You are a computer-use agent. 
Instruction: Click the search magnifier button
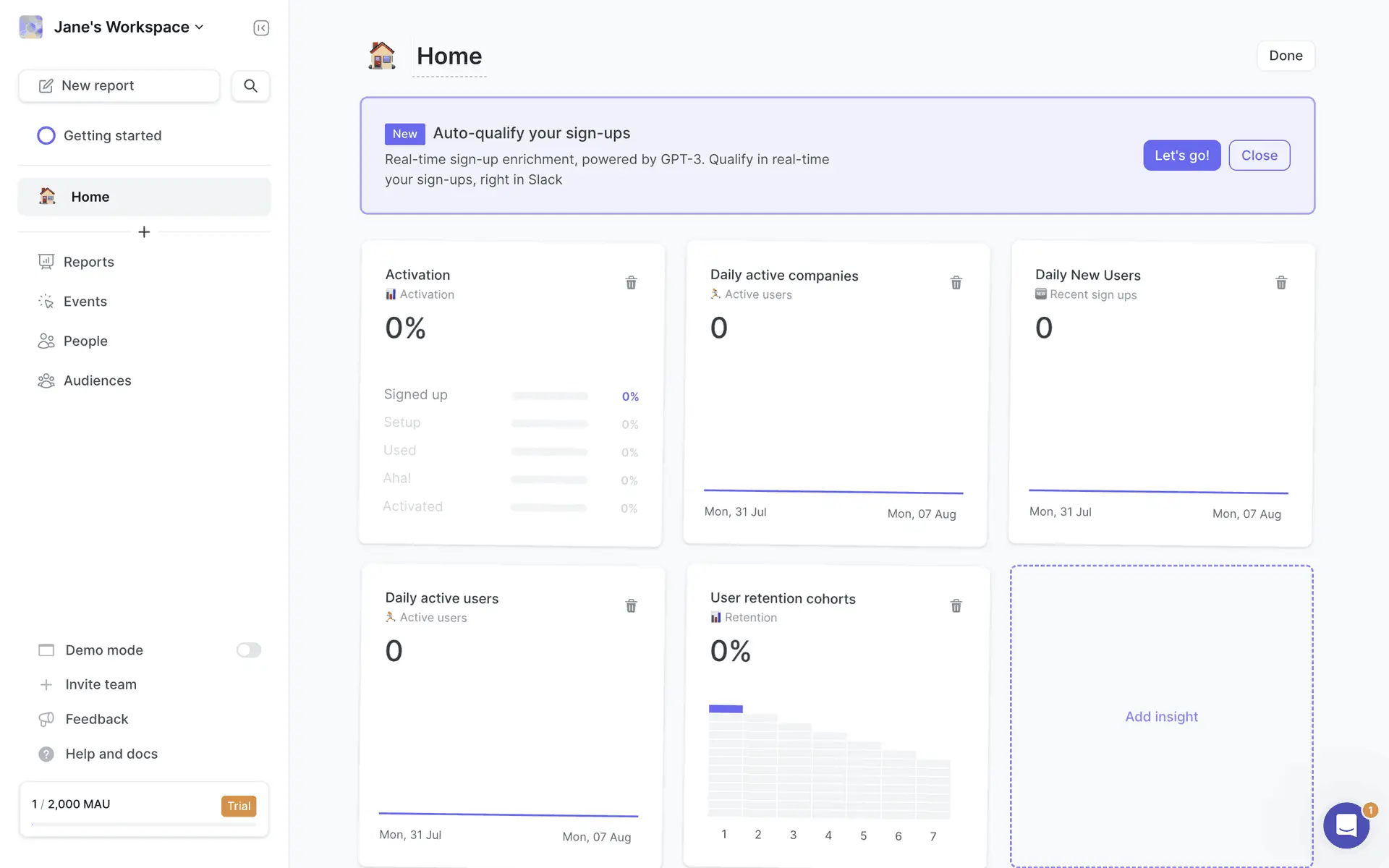pyautogui.click(x=250, y=85)
